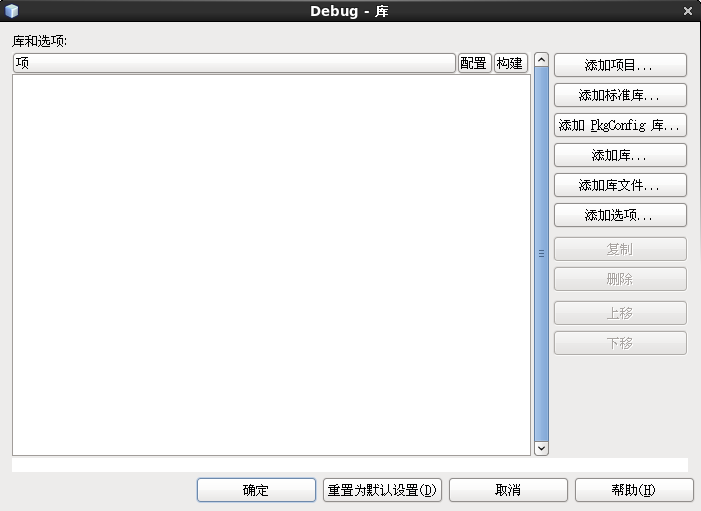The width and height of the screenshot is (701, 511).
Task: Click the 配置 column header
Action: tap(474, 63)
